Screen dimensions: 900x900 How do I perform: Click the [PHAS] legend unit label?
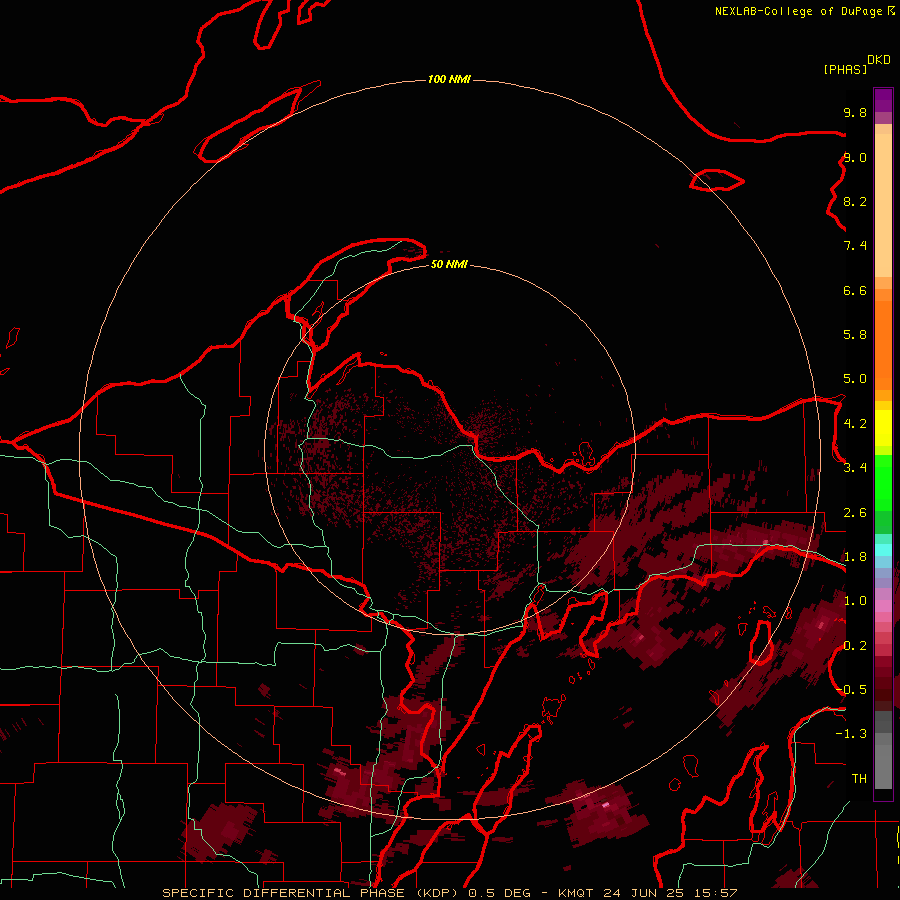845,69
